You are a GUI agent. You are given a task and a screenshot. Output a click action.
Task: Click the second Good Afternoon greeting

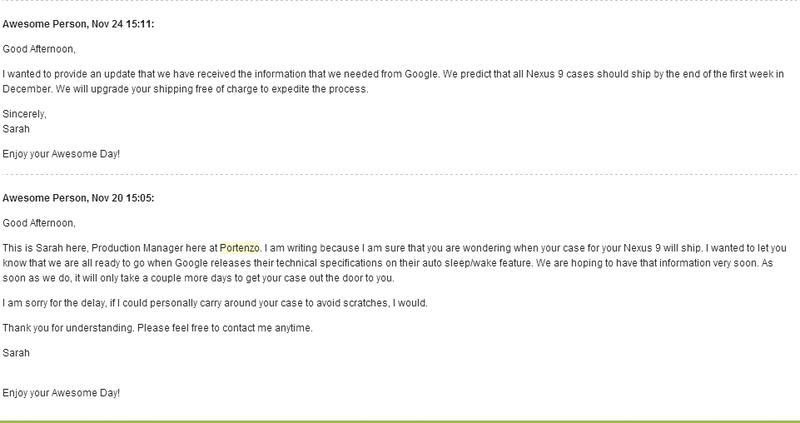(x=39, y=223)
